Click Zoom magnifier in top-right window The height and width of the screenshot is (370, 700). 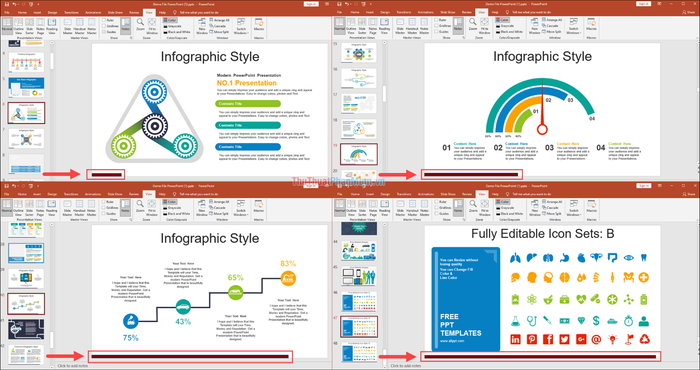coord(473,25)
